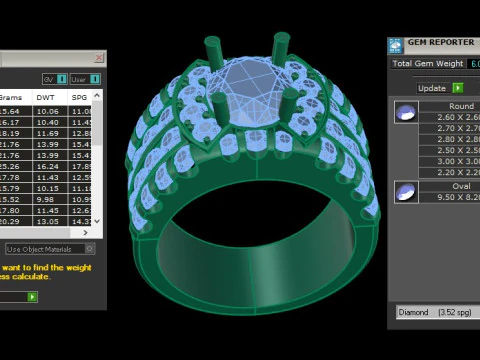Click the vertical scrollbar thumb in weight table

97,124
